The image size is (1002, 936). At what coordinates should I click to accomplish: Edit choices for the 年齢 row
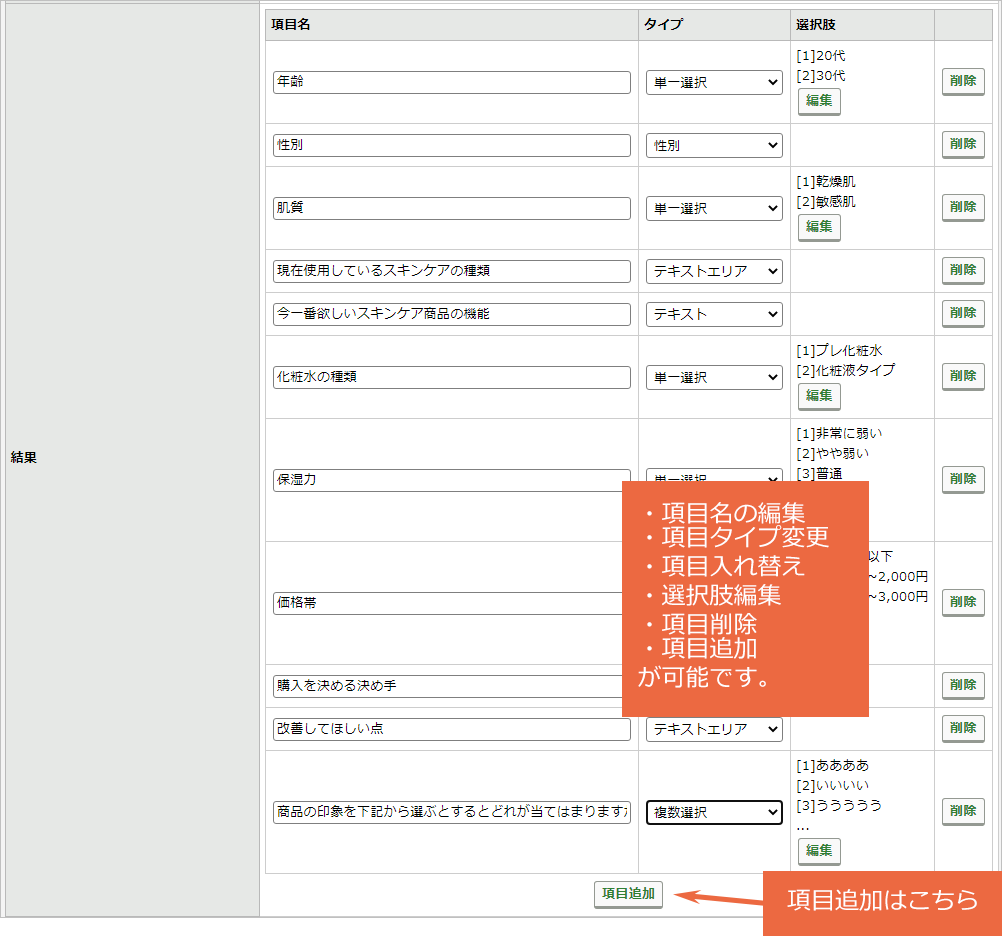coord(819,101)
